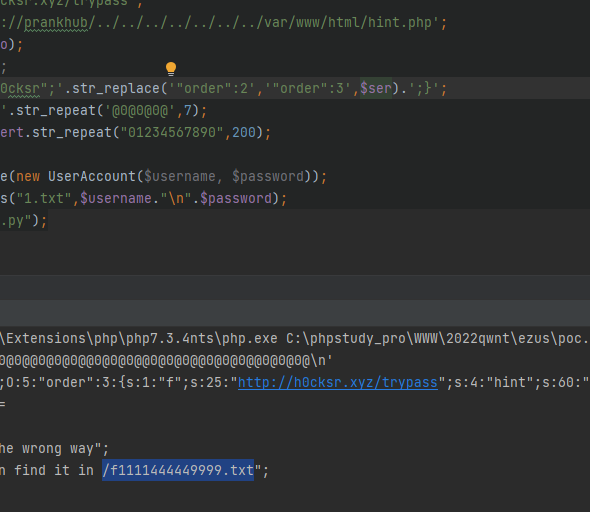The width and height of the screenshot is (590, 512).
Task: Click the UserAccount class name
Action: (x=92, y=176)
